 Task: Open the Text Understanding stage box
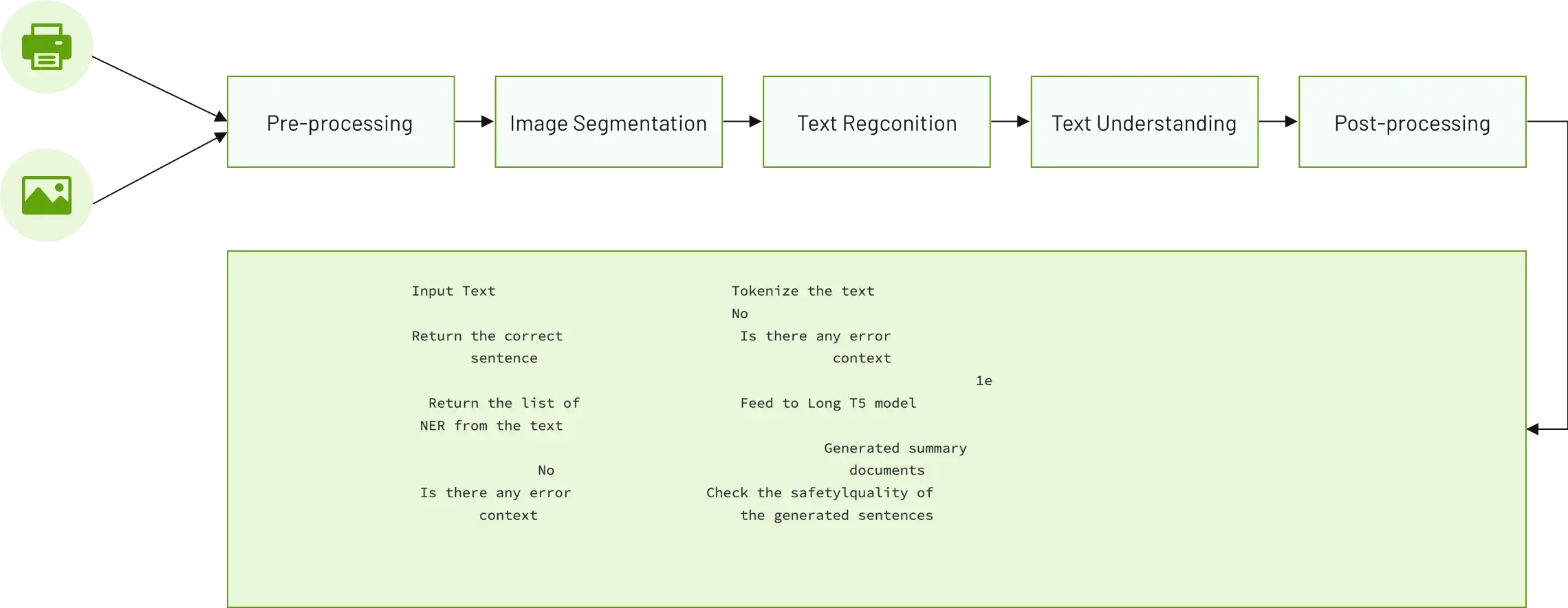[x=1144, y=122]
